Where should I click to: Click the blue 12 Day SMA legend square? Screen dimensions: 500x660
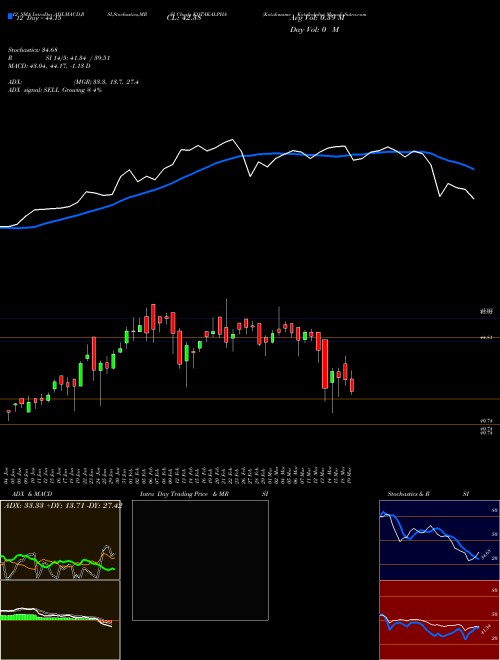click(x=10, y=16)
